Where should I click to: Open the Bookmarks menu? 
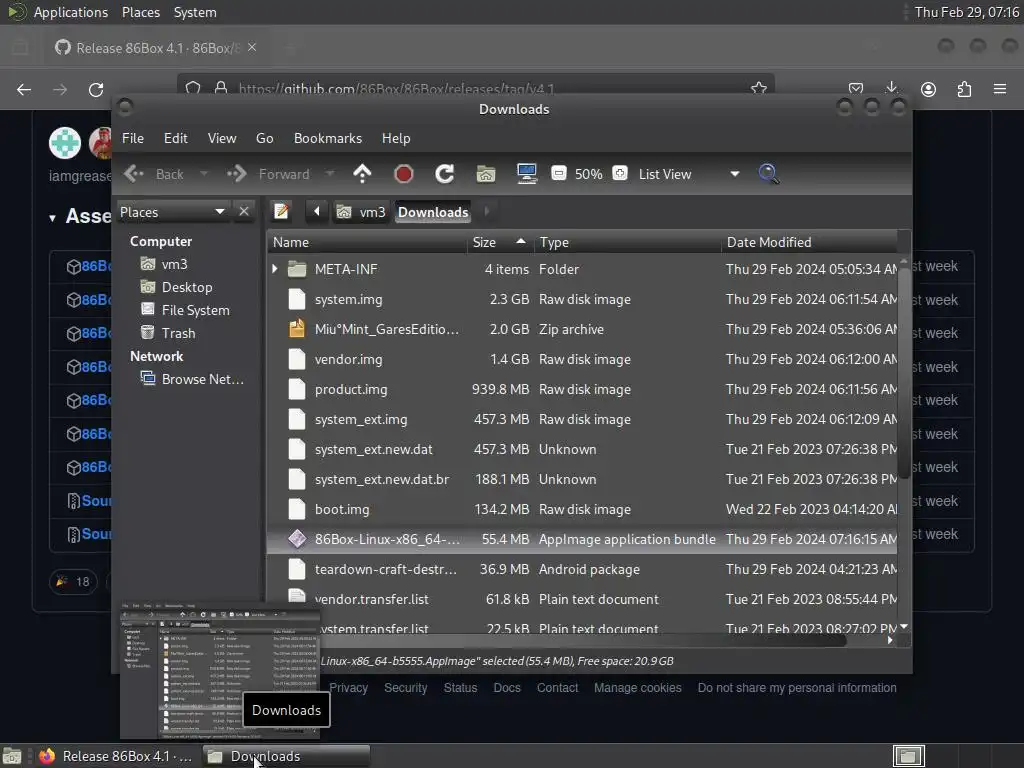pyautogui.click(x=328, y=138)
